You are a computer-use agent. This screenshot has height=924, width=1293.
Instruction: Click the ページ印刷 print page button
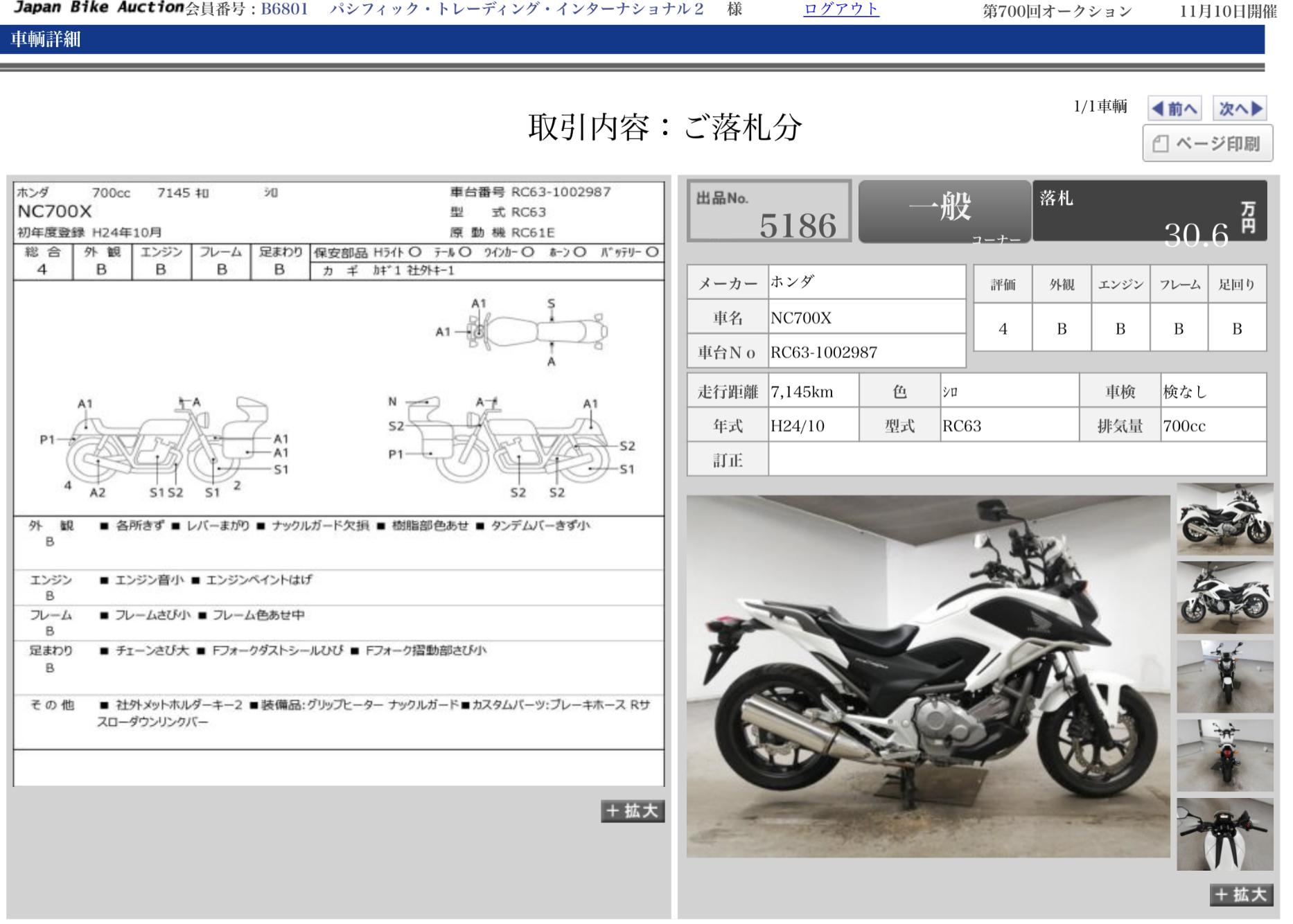pyautogui.click(x=1207, y=143)
